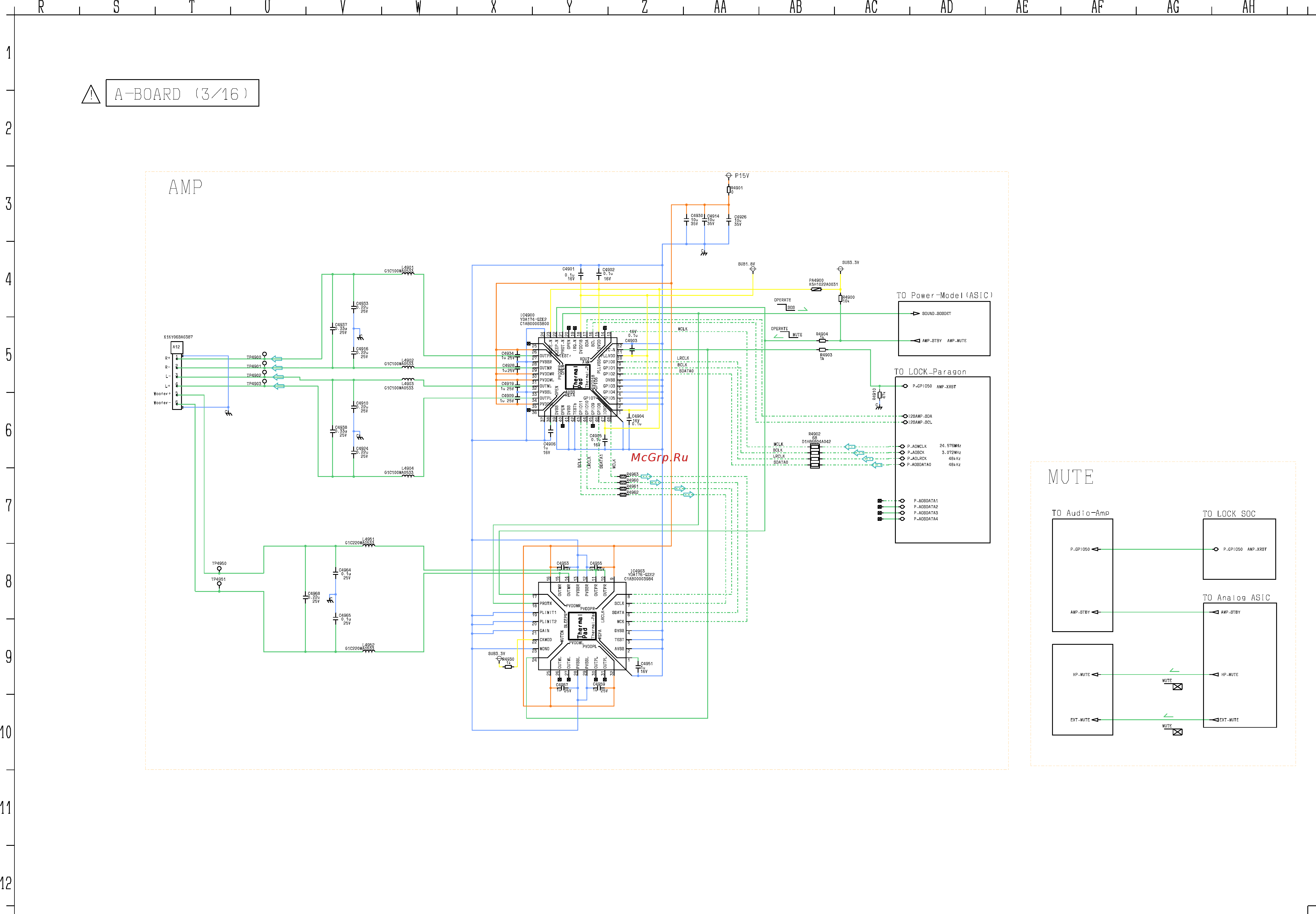Click the TO Analog ASIC block title
Screen dimensions: 1316x914
1236,597
